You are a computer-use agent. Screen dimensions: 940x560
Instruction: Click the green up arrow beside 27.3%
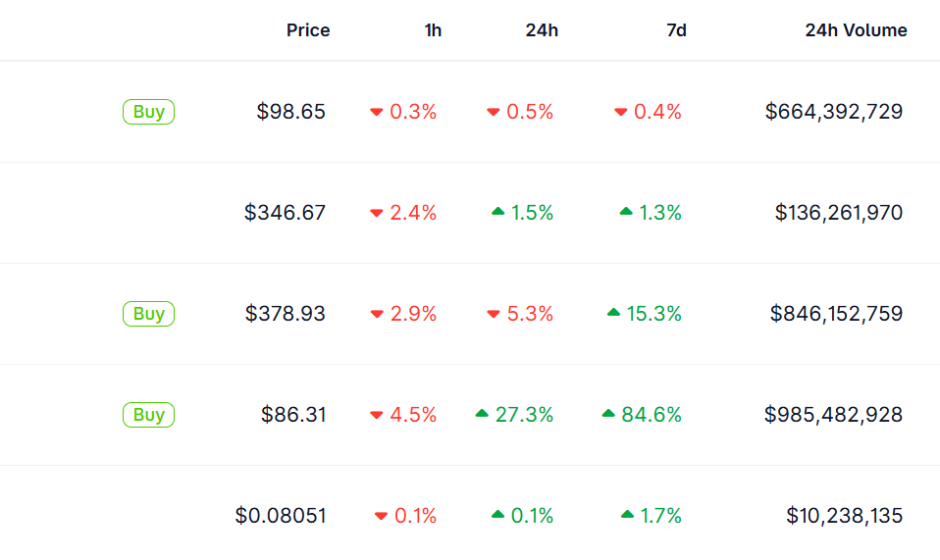(482, 414)
